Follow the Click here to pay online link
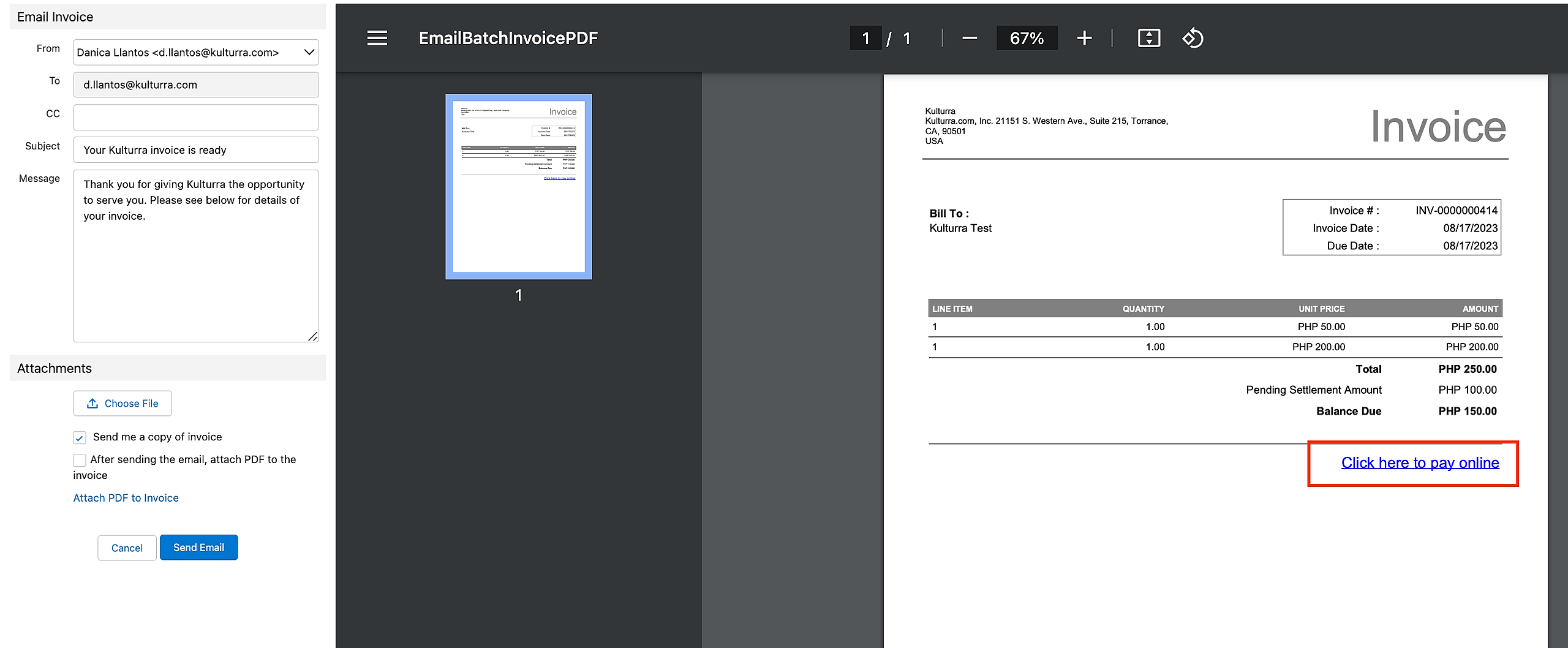 tap(1420, 462)
